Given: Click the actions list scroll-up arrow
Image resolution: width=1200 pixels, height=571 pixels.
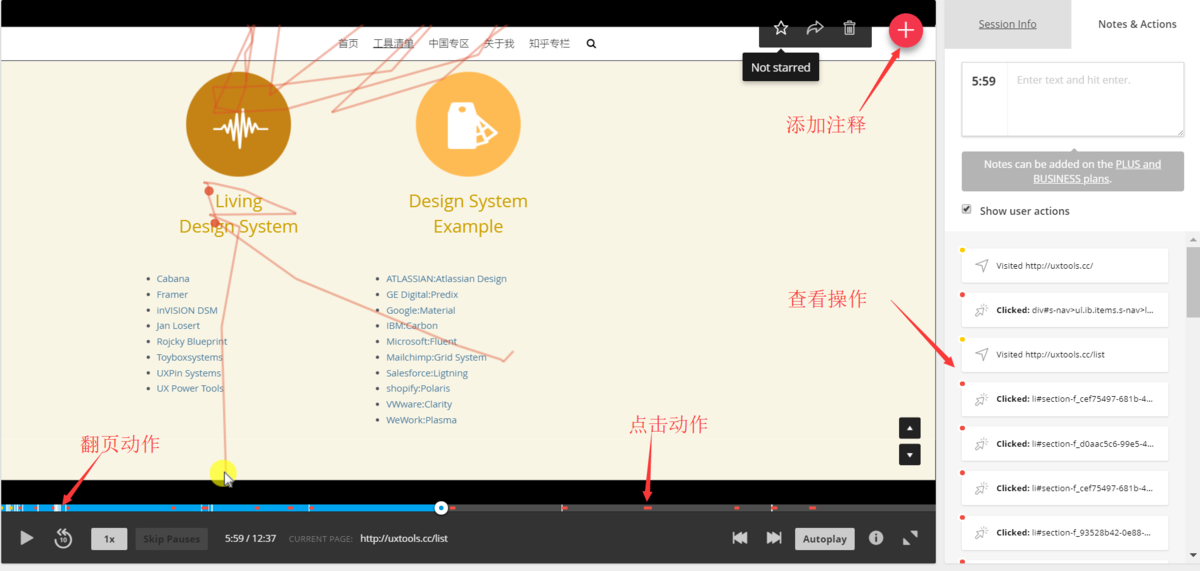Looking at the screenshot, I should point(1193,240).
